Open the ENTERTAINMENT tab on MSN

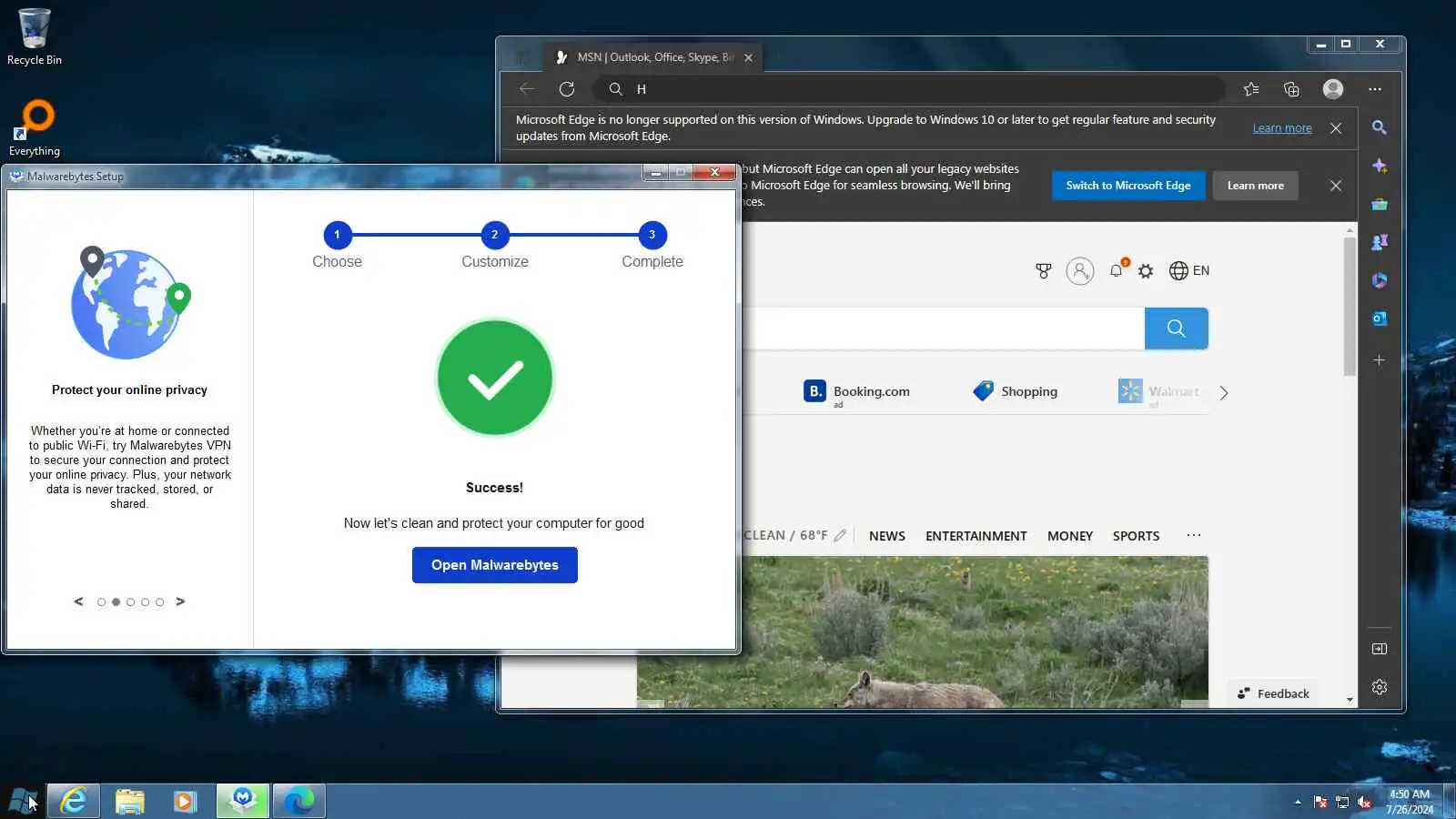[976, 536]
